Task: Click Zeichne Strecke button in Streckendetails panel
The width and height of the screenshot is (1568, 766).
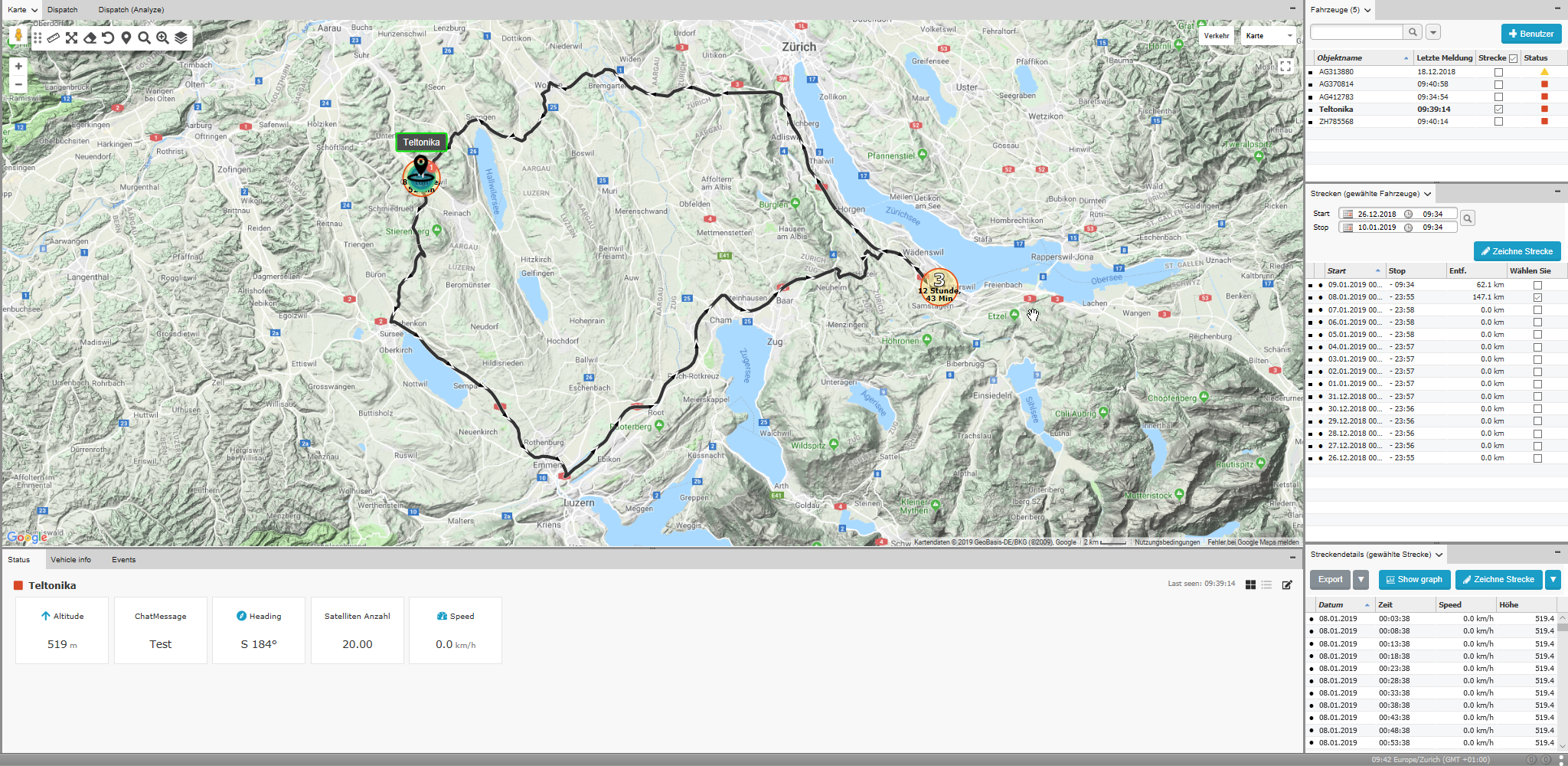Action: (x=1499, y=580)
